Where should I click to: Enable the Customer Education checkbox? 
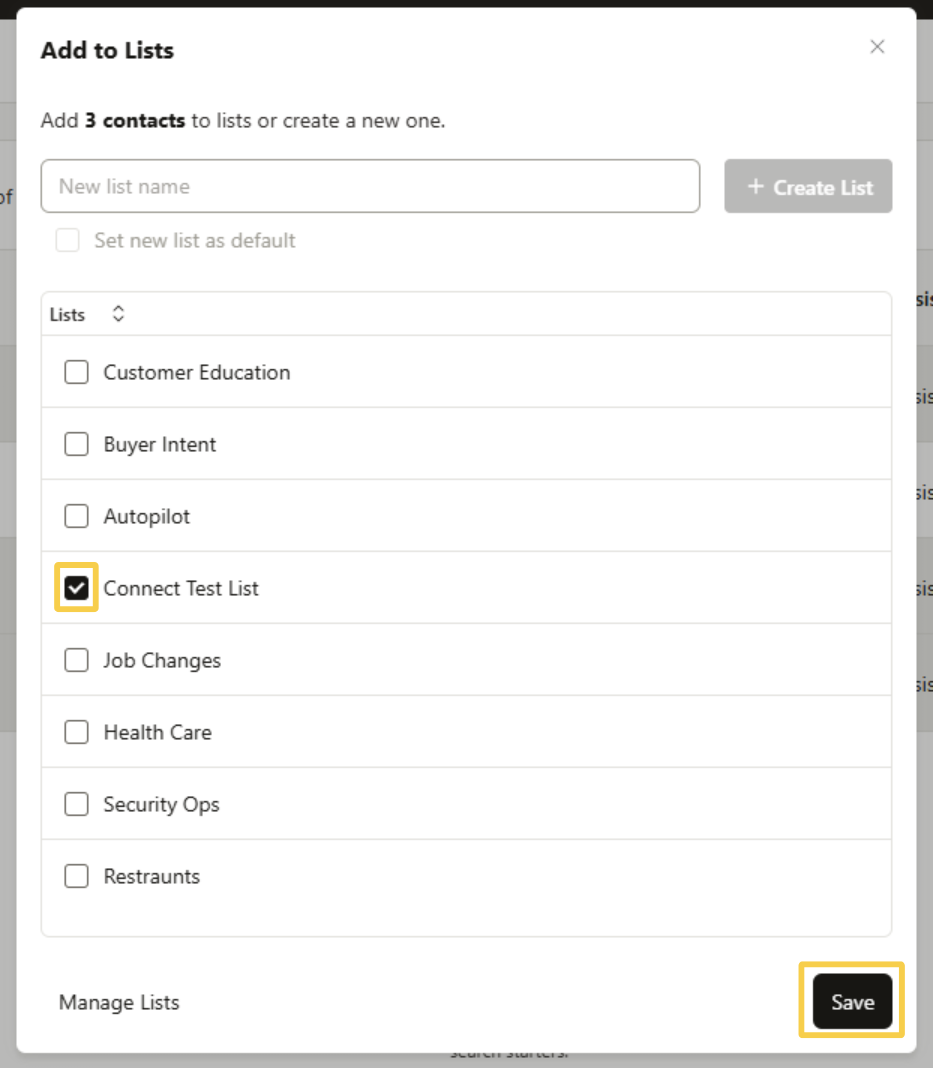pos(76,372)
